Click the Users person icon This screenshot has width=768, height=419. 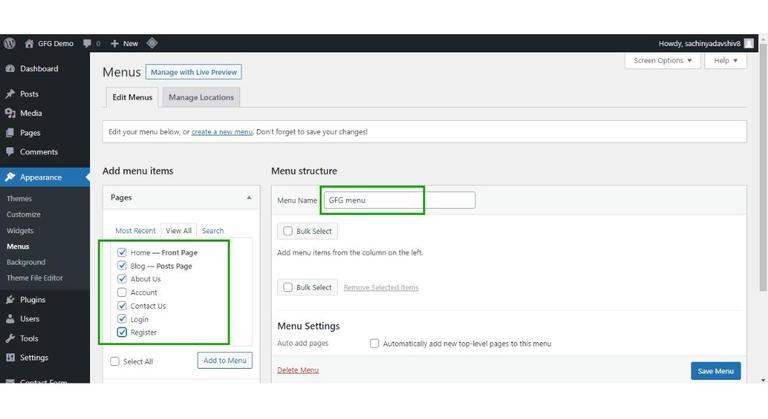click(x=10, y=319)
